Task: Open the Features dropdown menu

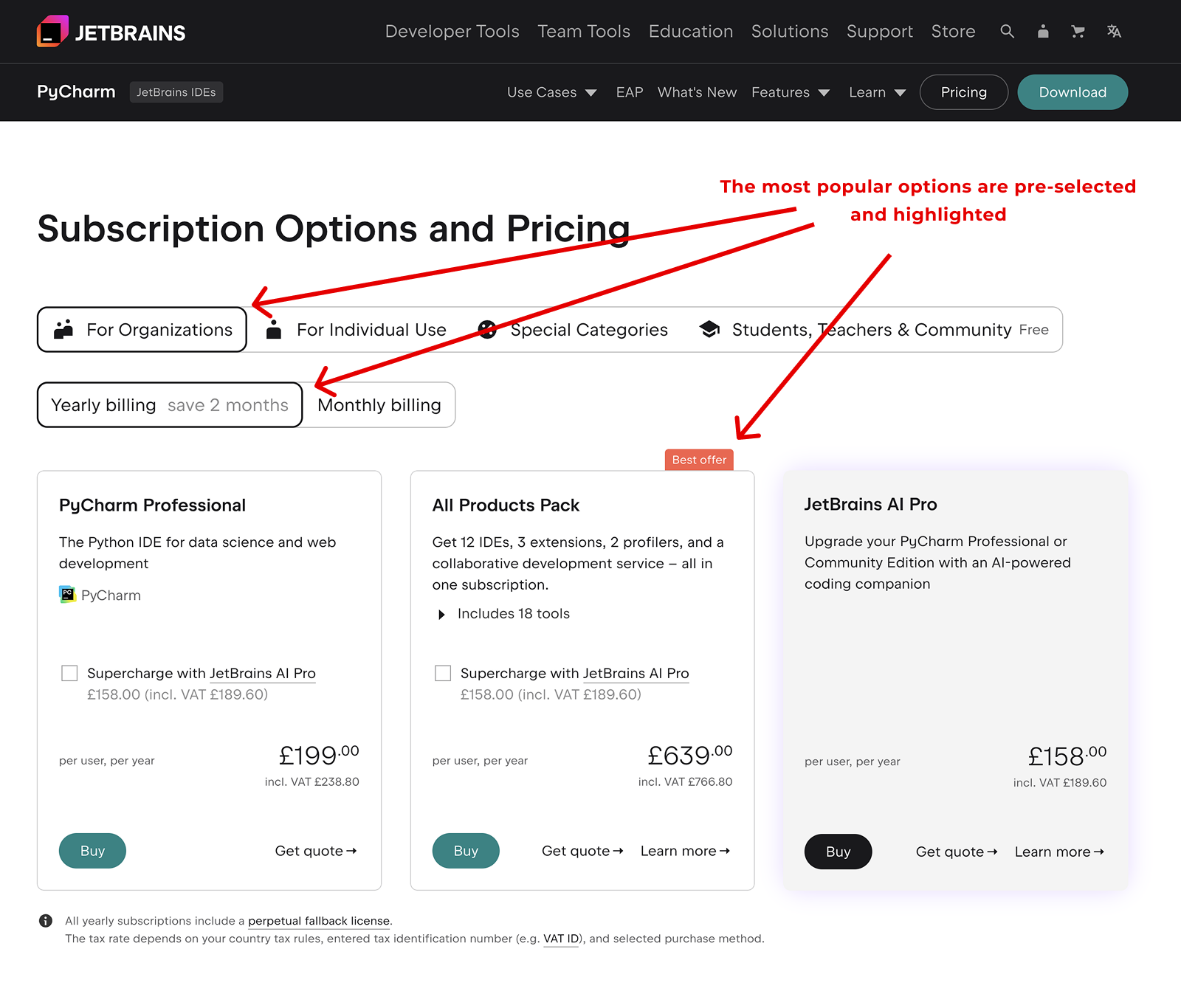Action: 790,92
